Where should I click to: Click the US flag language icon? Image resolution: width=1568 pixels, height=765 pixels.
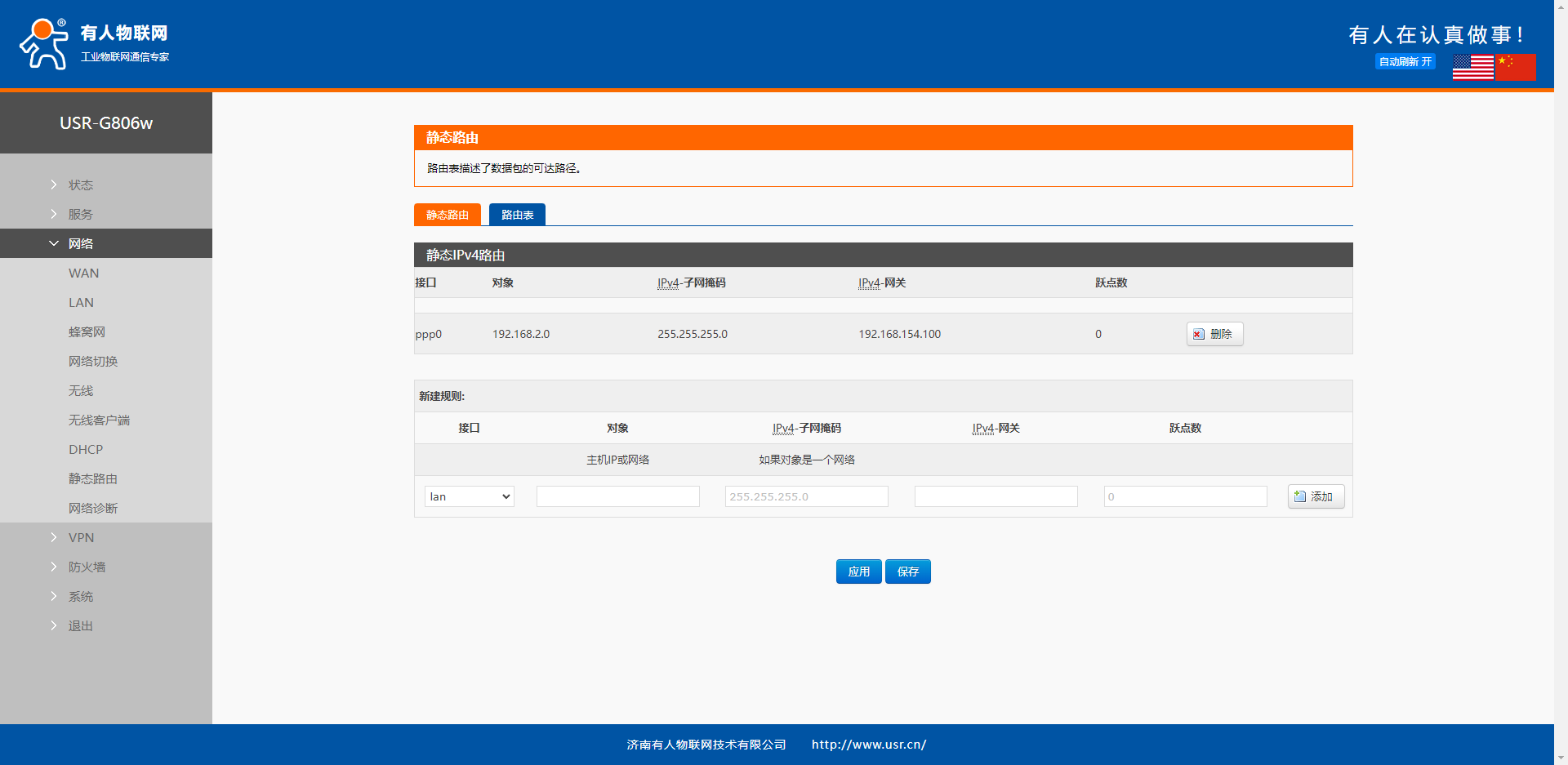(1472, 67)
